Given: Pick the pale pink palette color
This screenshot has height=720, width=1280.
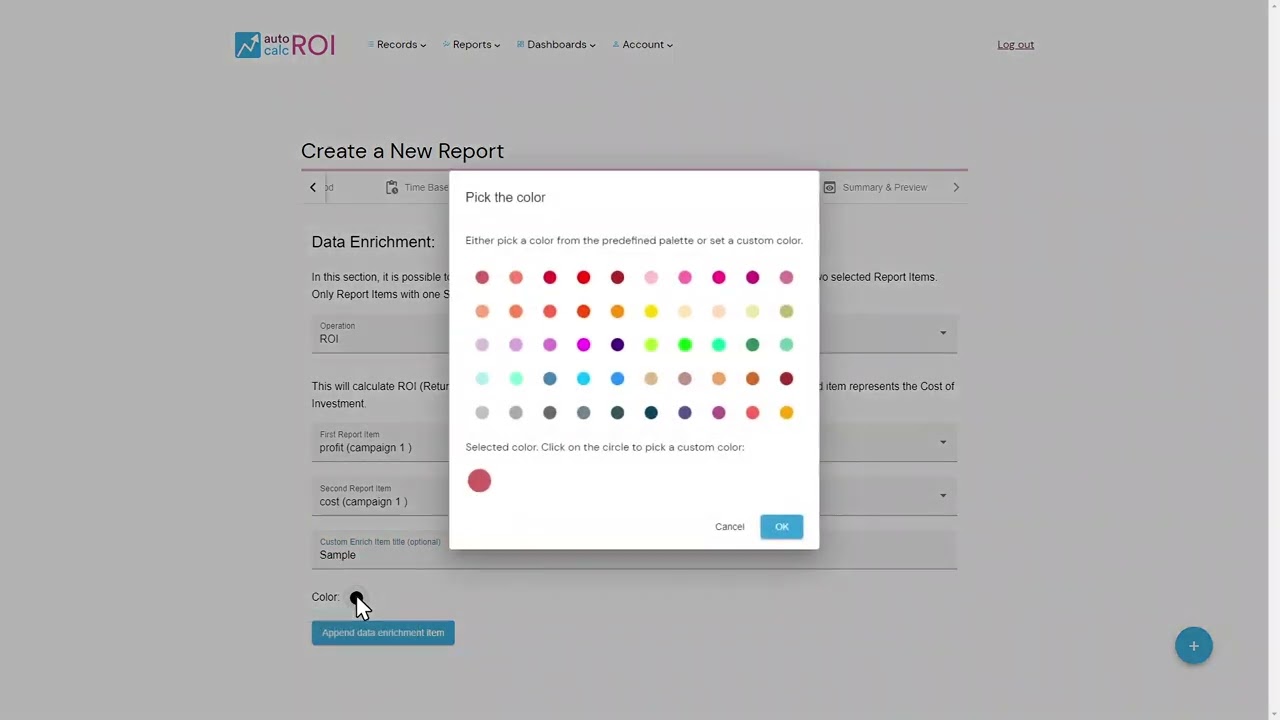Looking at the screenshot, I should [651, 277].
